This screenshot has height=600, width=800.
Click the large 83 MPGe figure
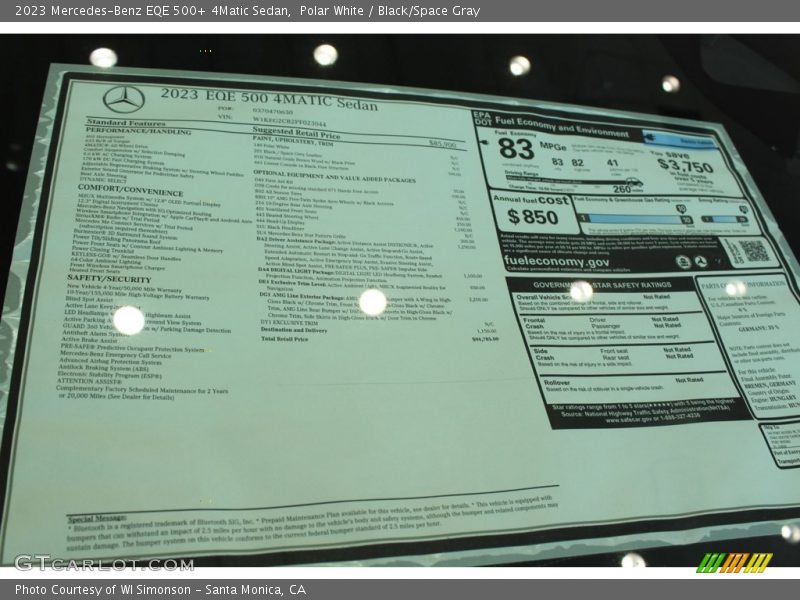516,149
